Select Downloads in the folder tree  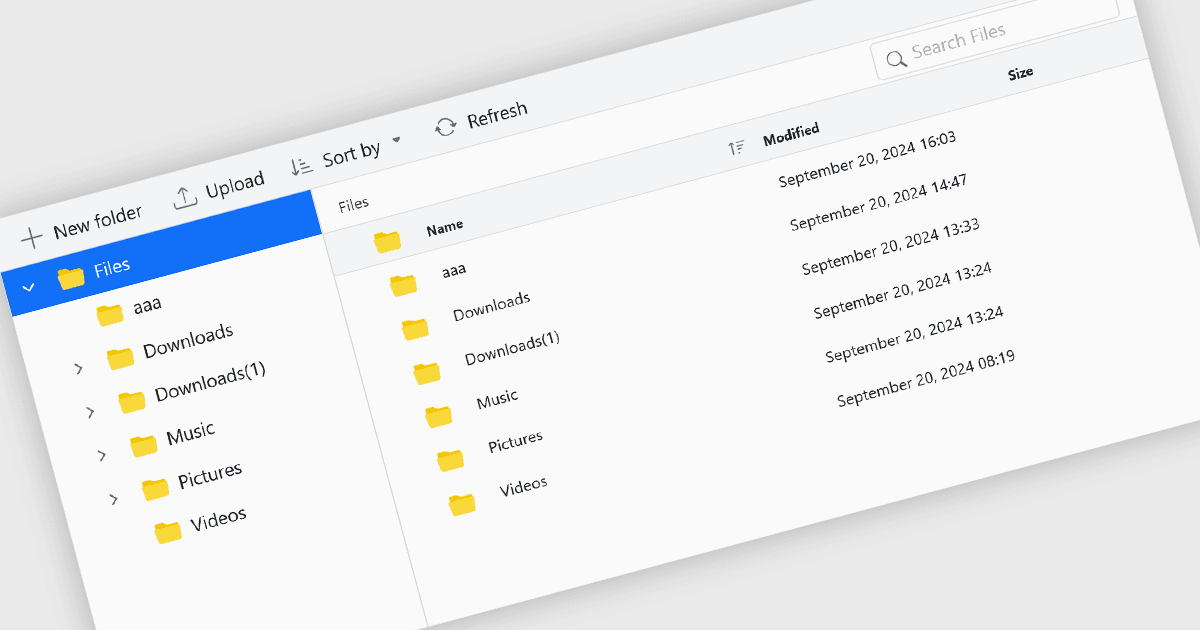tap(188, 341)
